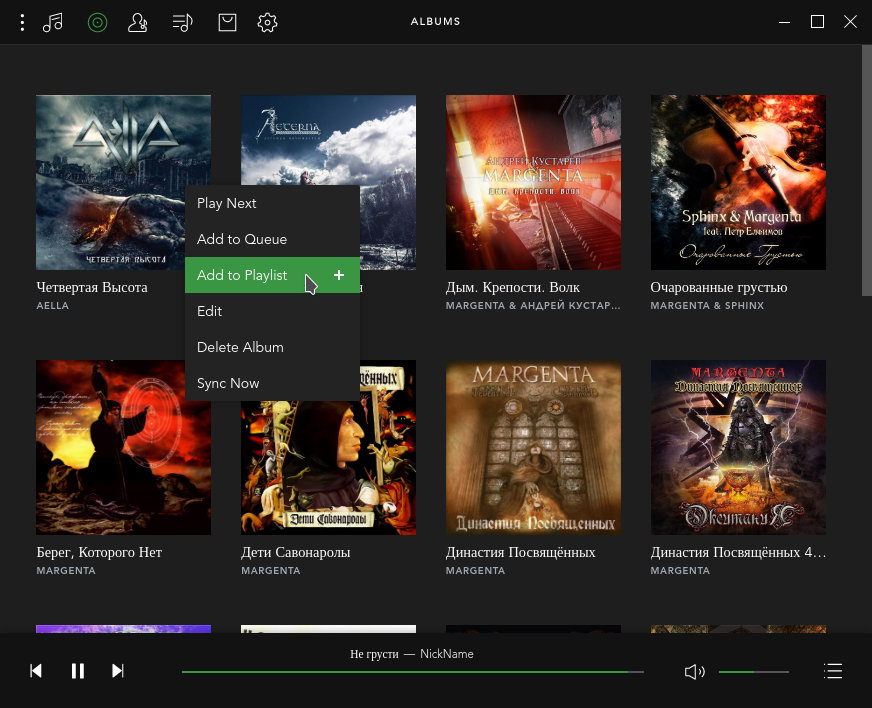Screen dimensions: 872x708
Task: Choose Delete Album from context menu
Action: click(x=272, y=347)
